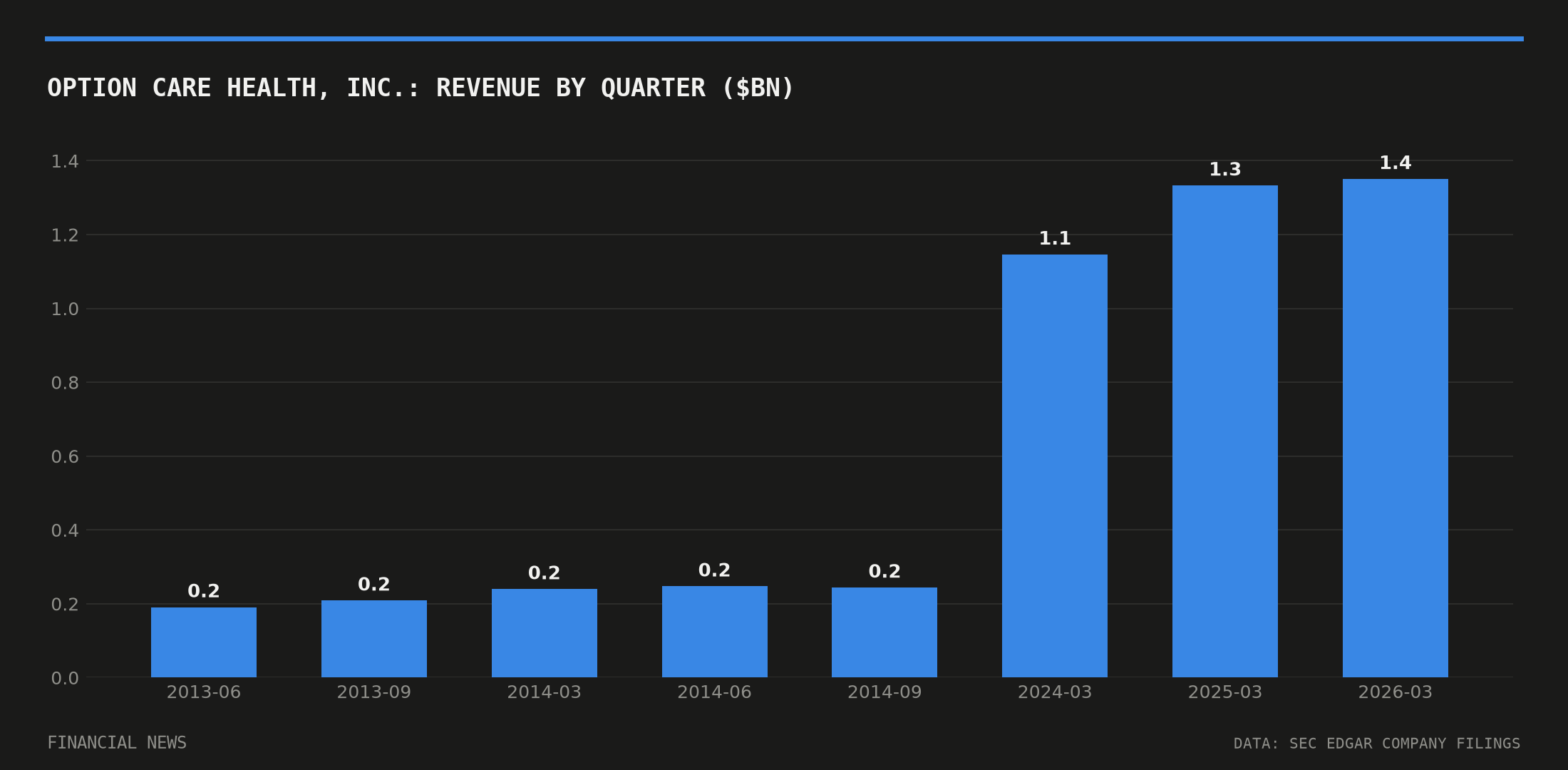Click the 0.8 y-axis tick label
This screenshot has height=770, width=1568.
[x=65, y=383]
